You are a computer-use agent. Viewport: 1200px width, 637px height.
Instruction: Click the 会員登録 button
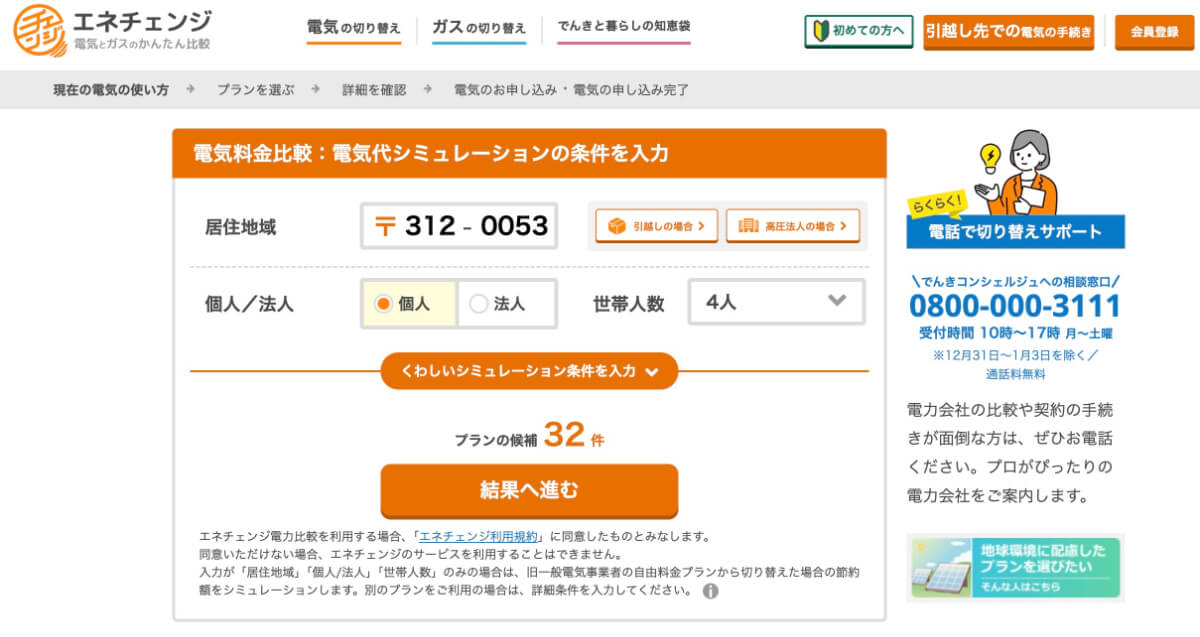1154,32
